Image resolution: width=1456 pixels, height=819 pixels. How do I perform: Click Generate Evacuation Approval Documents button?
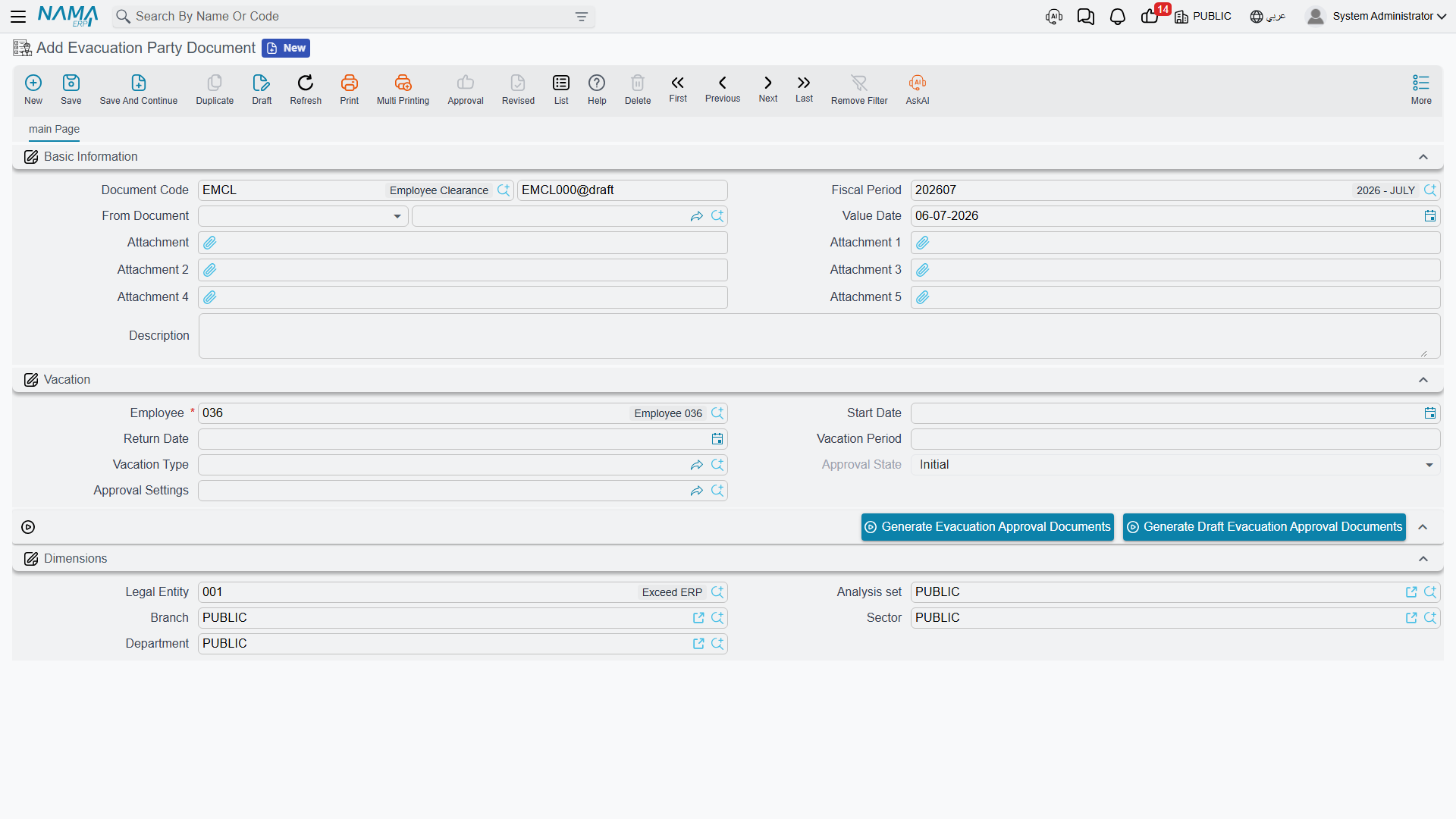(987, 527)
